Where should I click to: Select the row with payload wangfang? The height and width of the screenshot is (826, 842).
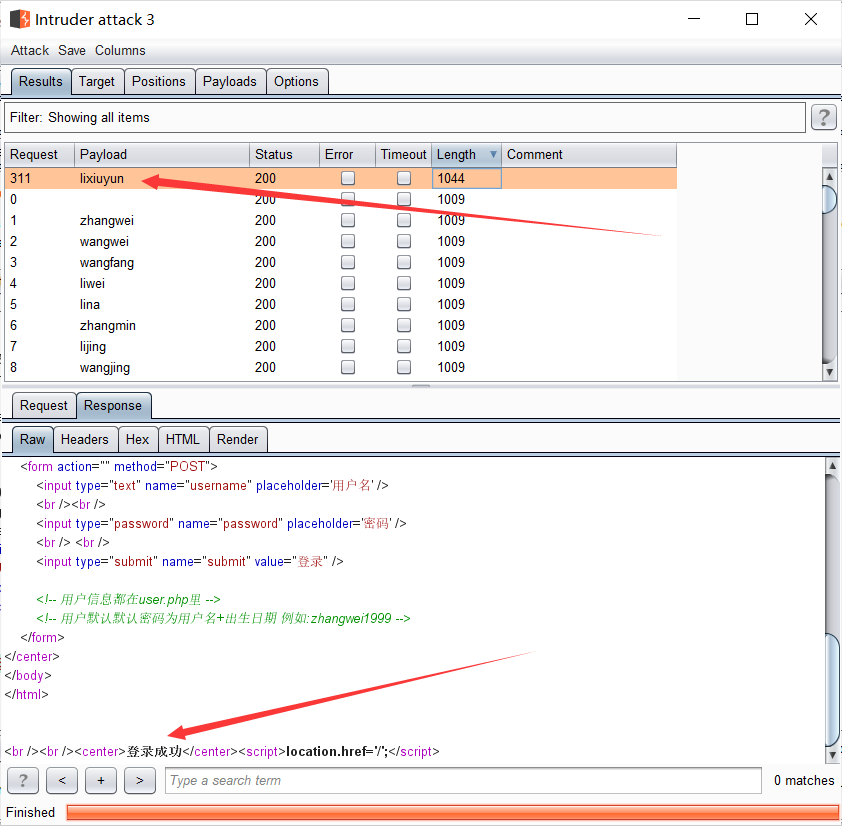(x=340, y=262)
